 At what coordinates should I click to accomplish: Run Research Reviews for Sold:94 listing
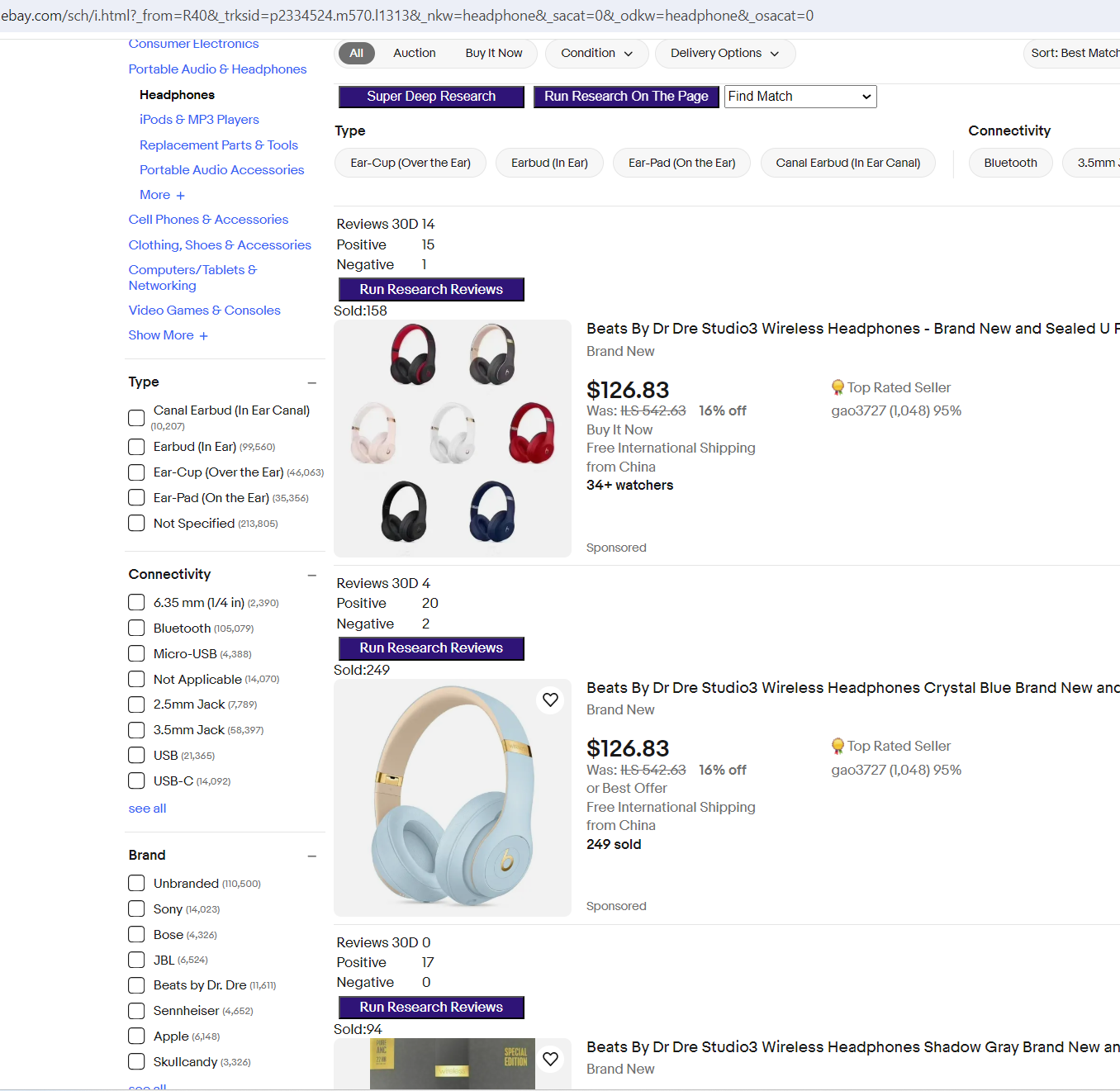[x=431, y=1008]
